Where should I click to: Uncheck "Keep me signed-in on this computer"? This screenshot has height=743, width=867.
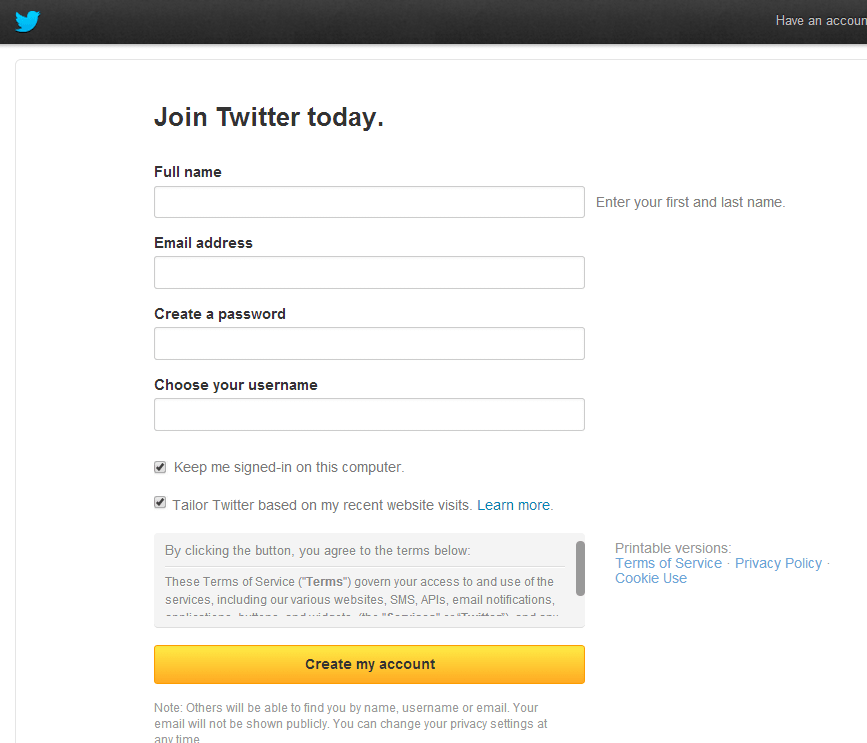click(x=160, y=466)
